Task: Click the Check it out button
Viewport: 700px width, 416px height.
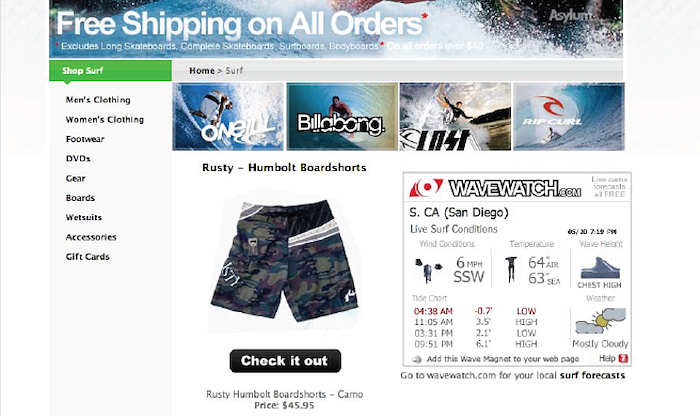Action: click(x=285, y=361)
